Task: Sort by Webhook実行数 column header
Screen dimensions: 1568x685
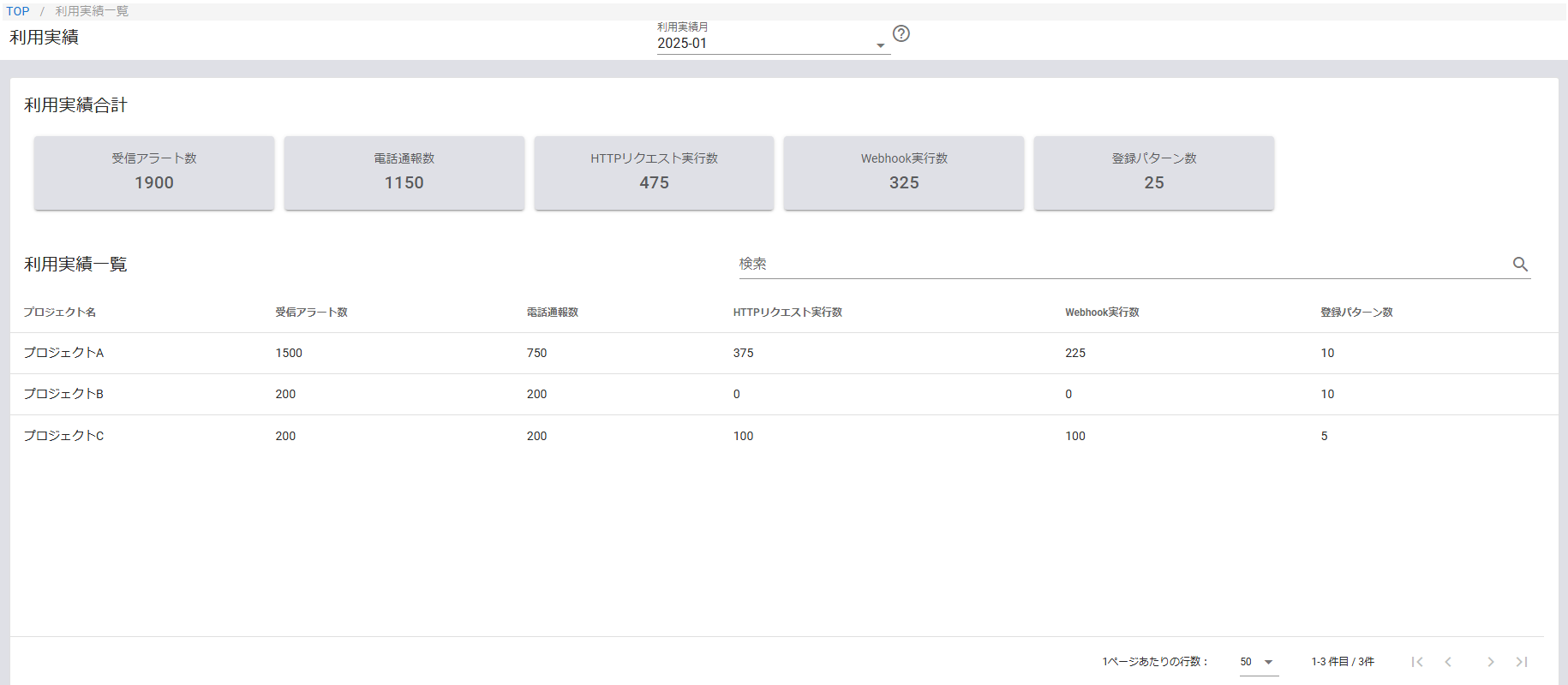Action: [1102, 313]
